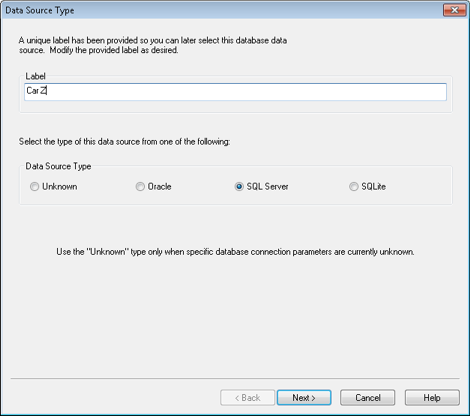This screenshot has width=470, height=416.
Task: Click the "SQLite" option label text
Action: (x=374, y=186)
